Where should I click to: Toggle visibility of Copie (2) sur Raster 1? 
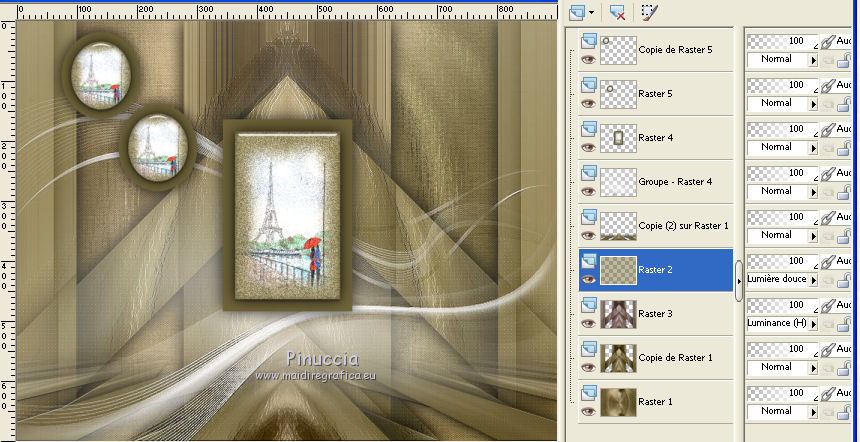tap(589, 235)
